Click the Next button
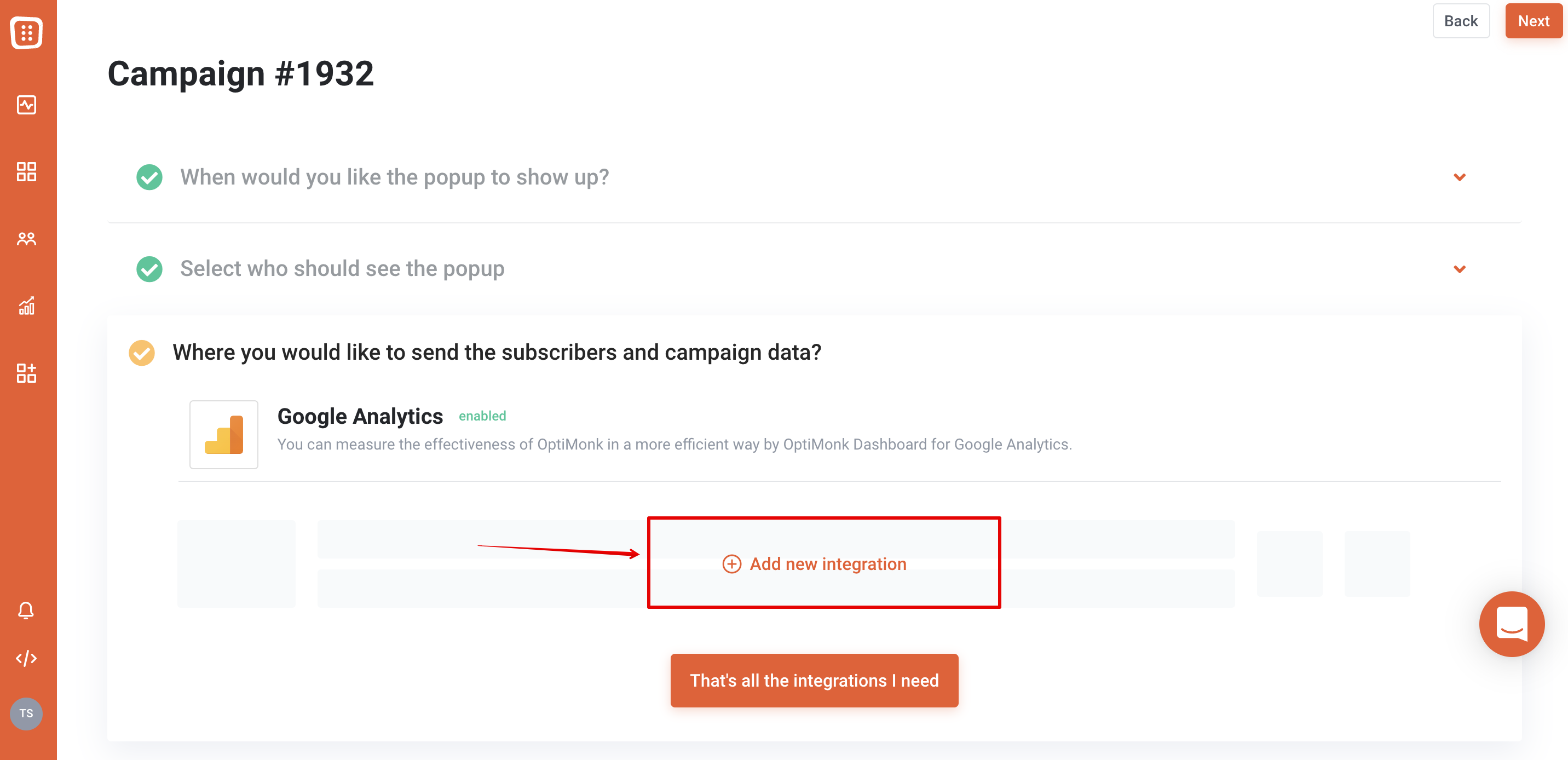 click(x=1534, y=21)
